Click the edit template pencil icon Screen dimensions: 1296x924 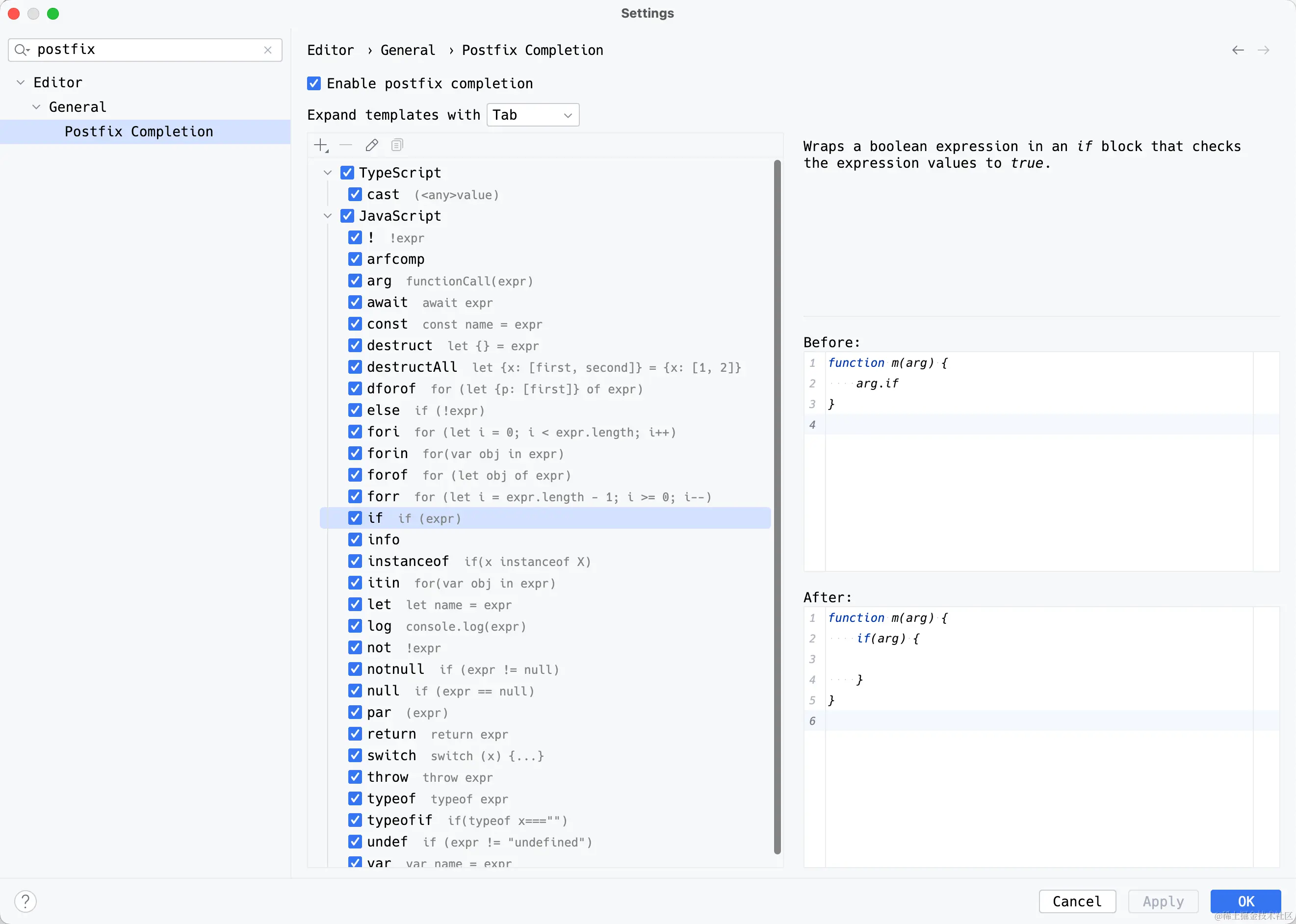click(371, 146)
